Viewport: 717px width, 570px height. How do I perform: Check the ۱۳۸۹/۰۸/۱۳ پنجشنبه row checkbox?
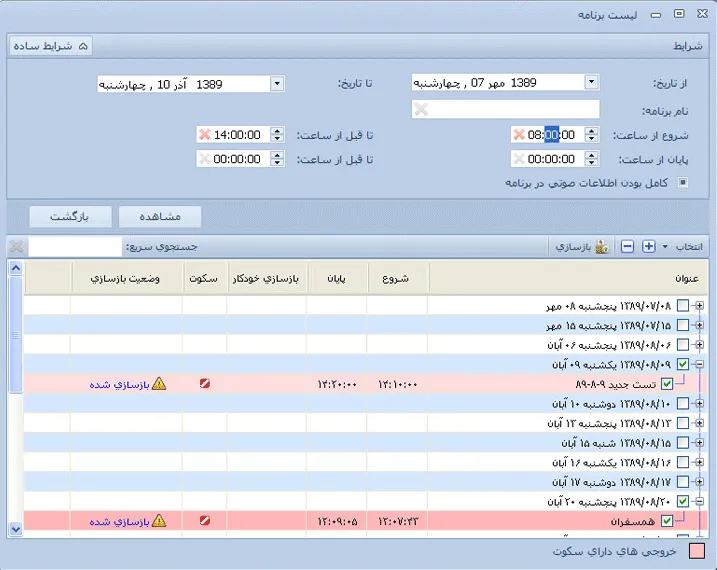tap(683, 423)
